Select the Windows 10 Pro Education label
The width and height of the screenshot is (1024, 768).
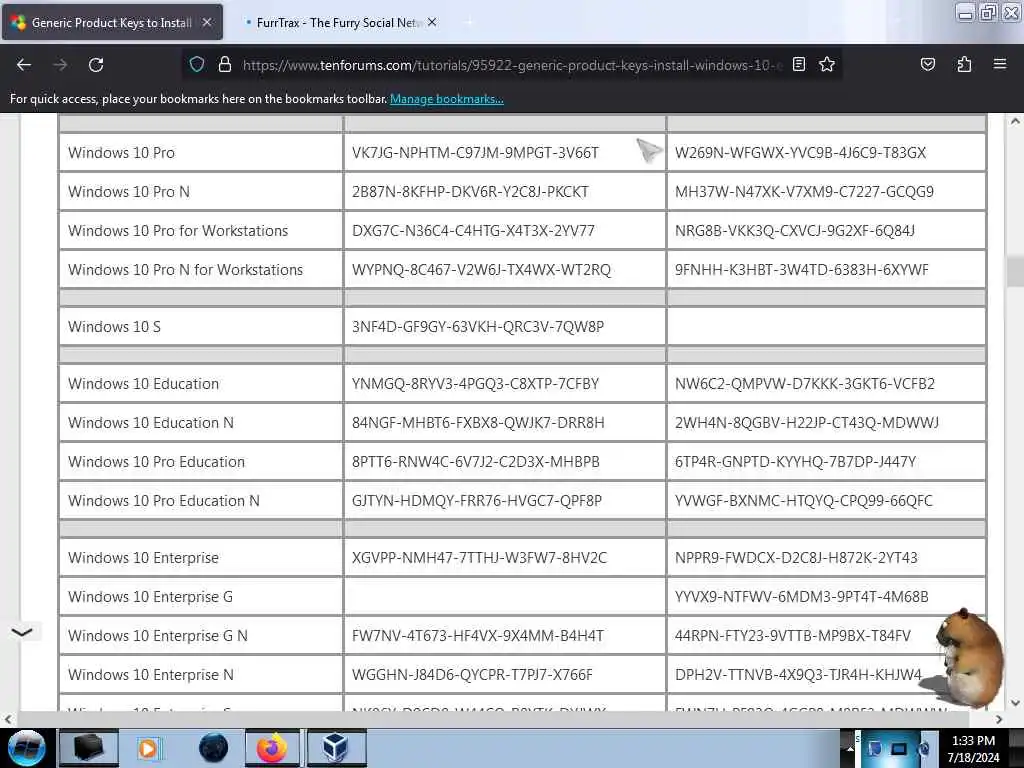click(157, 462)
